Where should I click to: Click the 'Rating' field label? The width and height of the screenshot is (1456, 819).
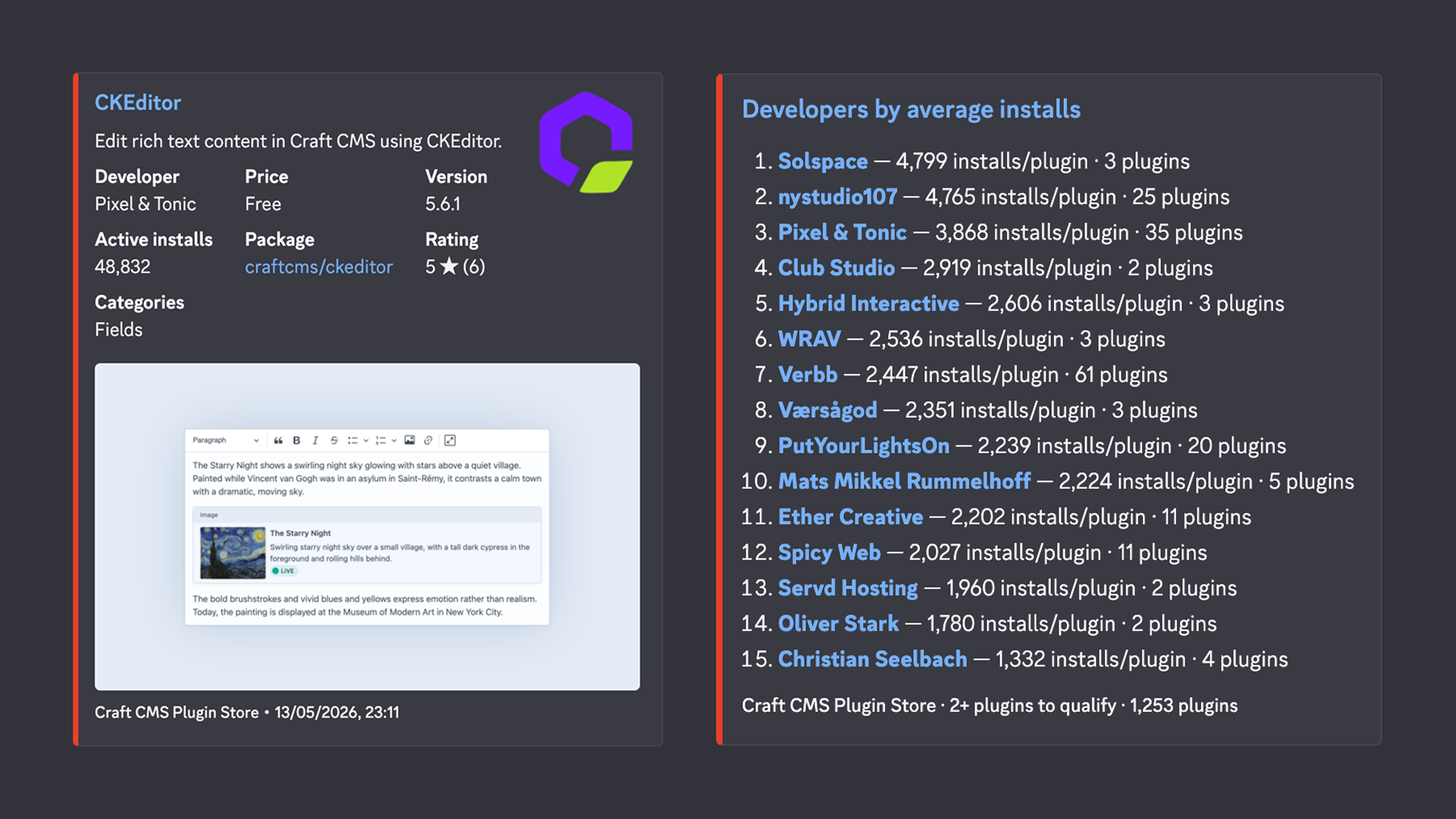coord(451,240)
